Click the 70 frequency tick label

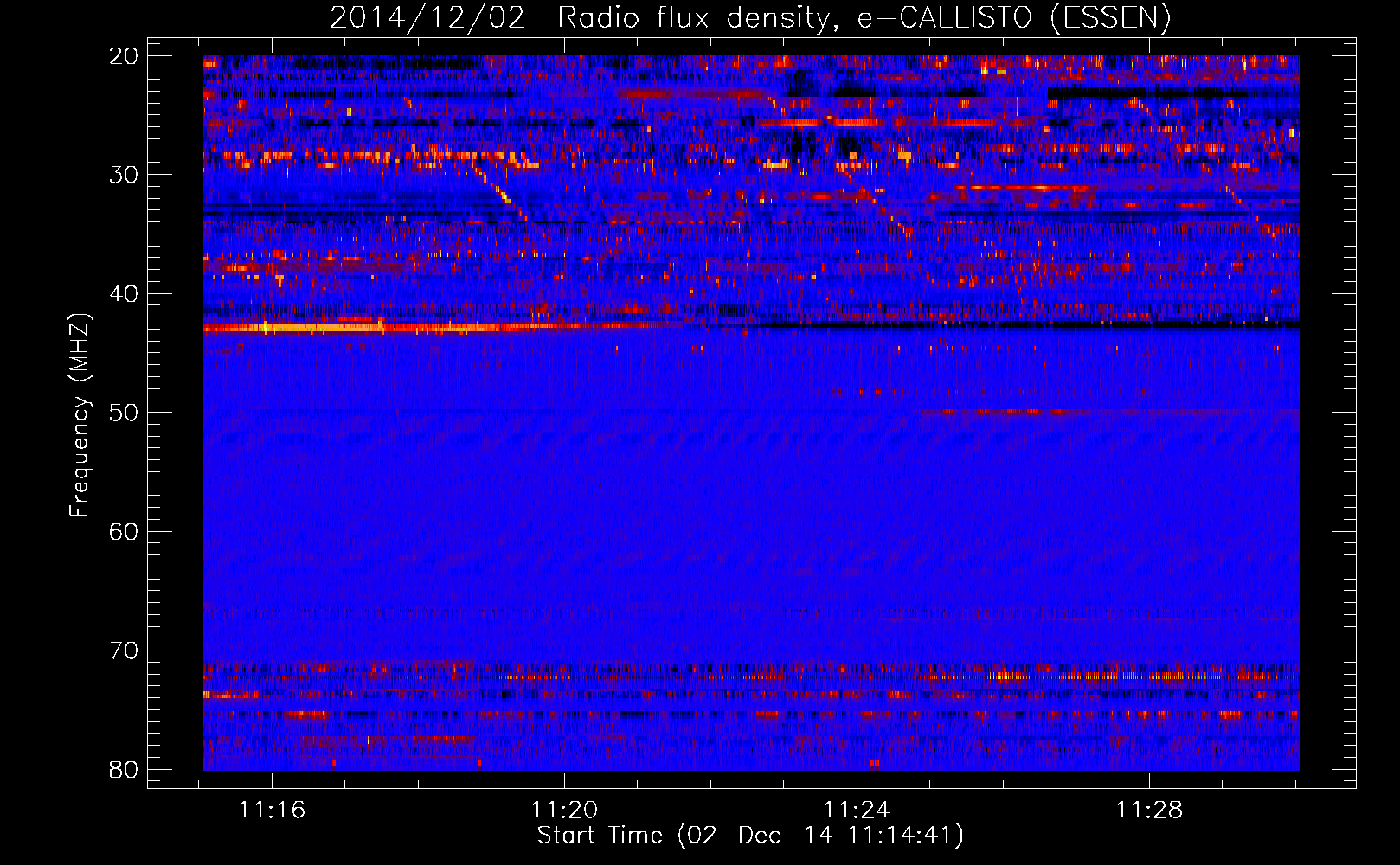click(124, 650)
